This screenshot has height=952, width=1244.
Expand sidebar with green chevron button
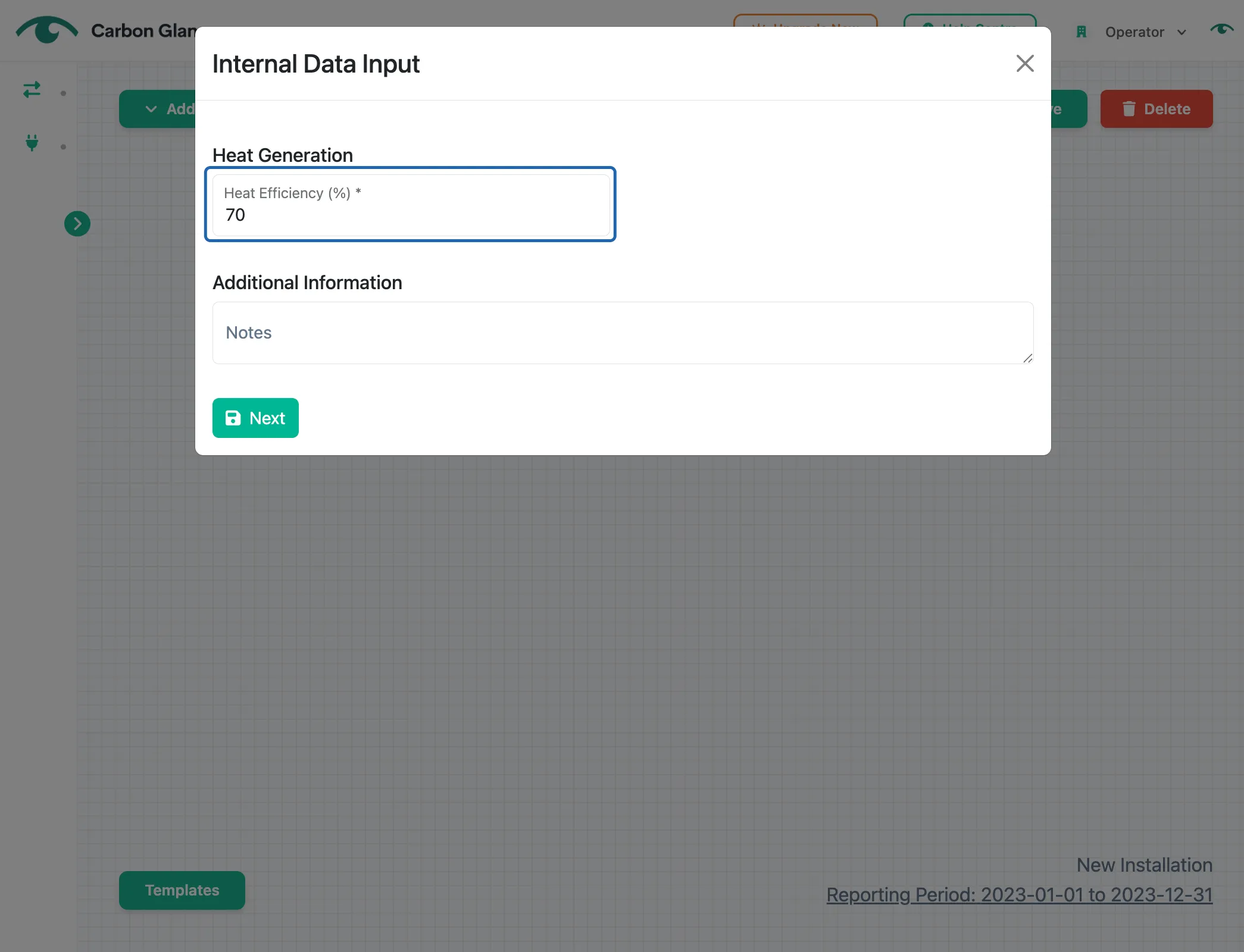tap(77, 224)
